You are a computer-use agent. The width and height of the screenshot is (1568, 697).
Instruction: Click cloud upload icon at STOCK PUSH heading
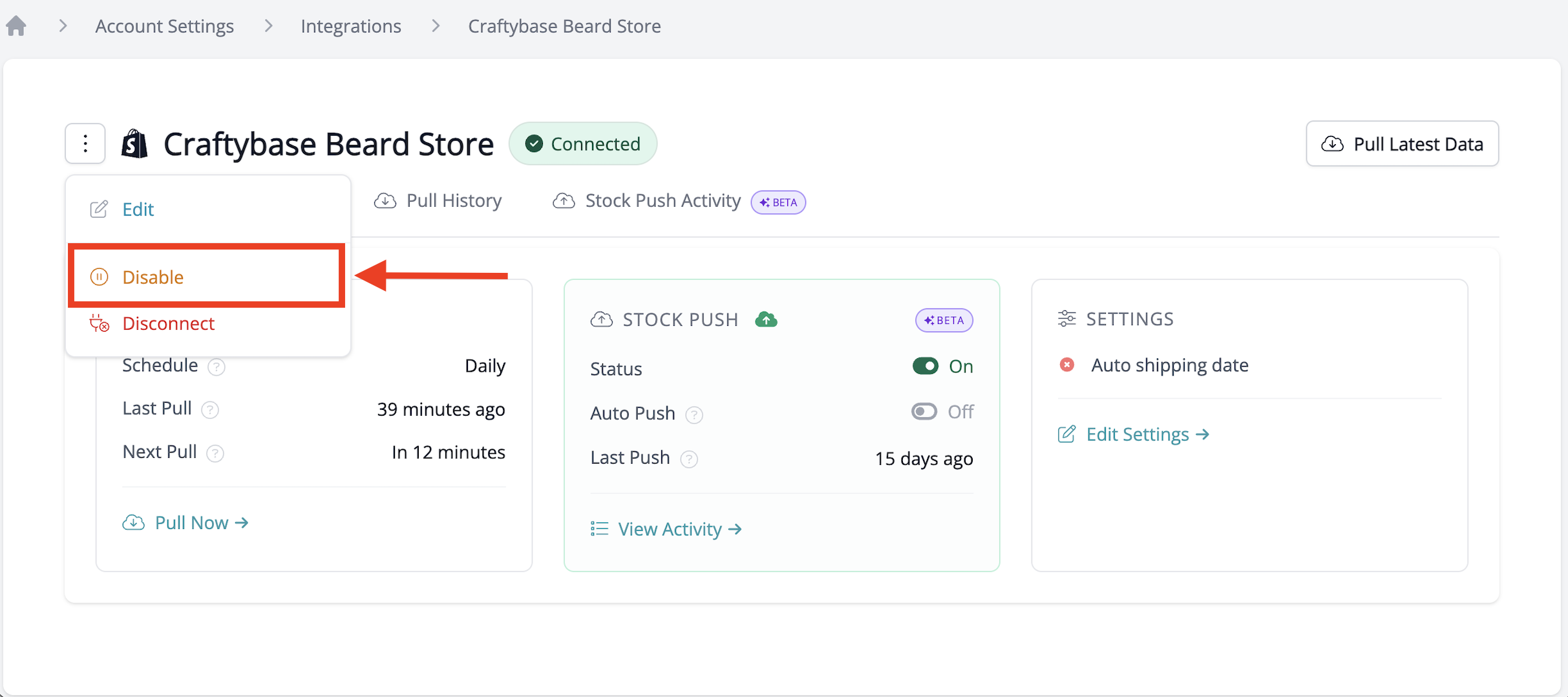[x=601, y=319]
